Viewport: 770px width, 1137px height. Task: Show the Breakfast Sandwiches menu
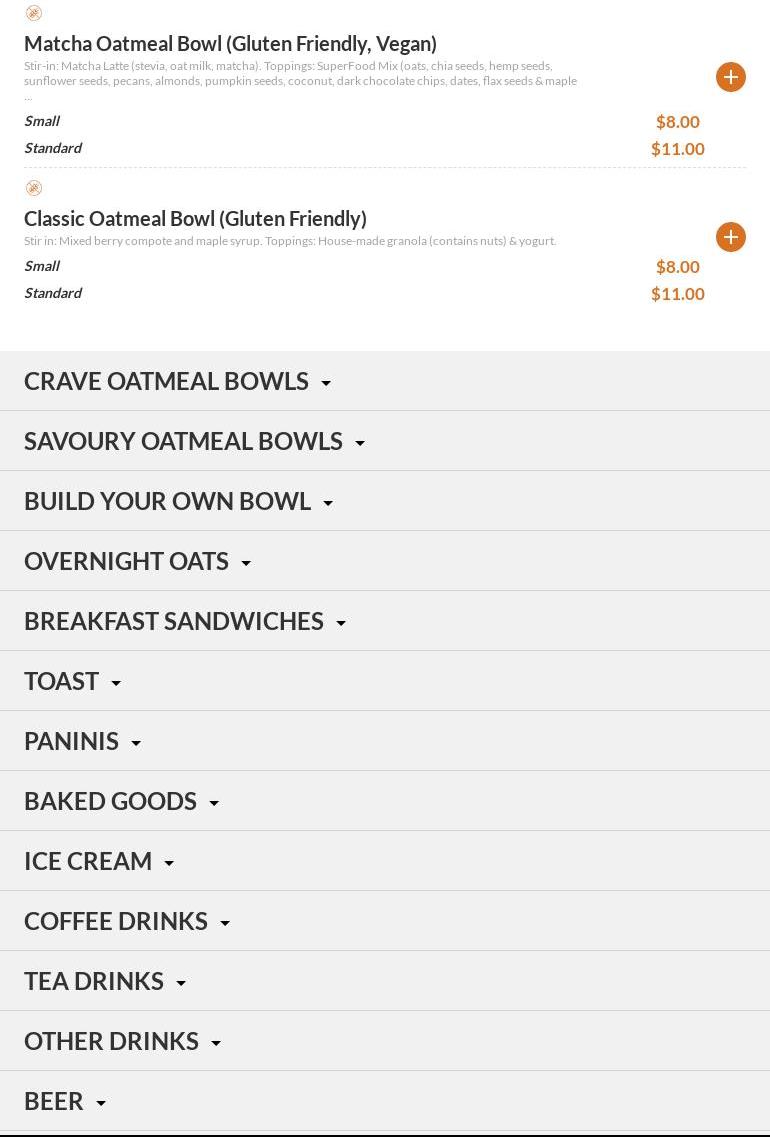pyautogui.click(x=385, y=621)
